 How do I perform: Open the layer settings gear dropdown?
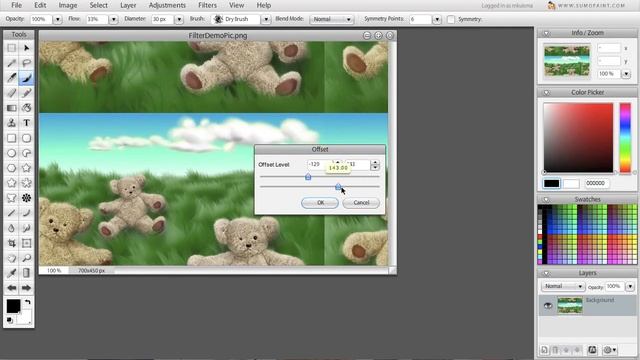point(610,350)
